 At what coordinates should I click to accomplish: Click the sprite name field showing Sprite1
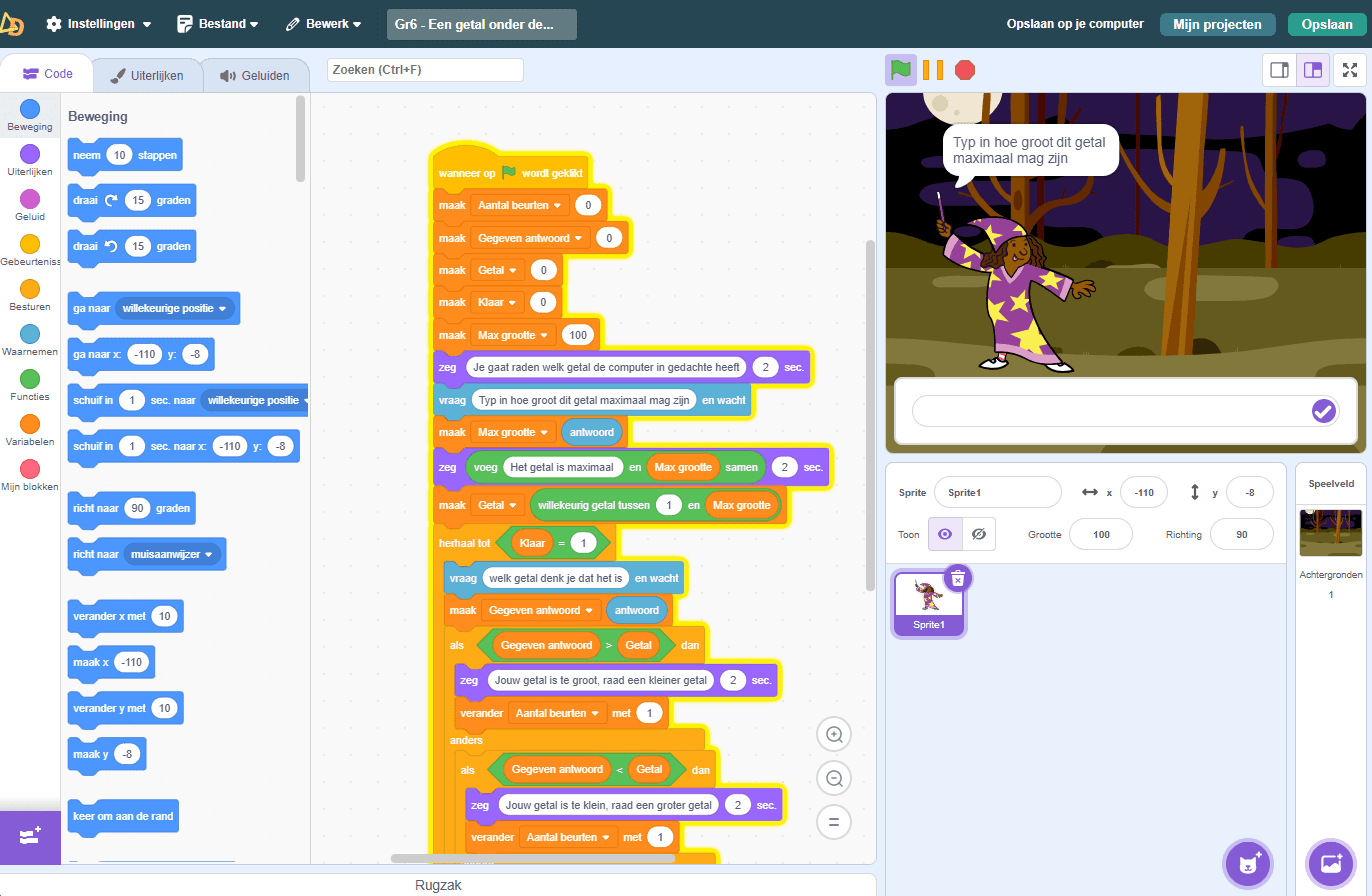click(998, 492)
